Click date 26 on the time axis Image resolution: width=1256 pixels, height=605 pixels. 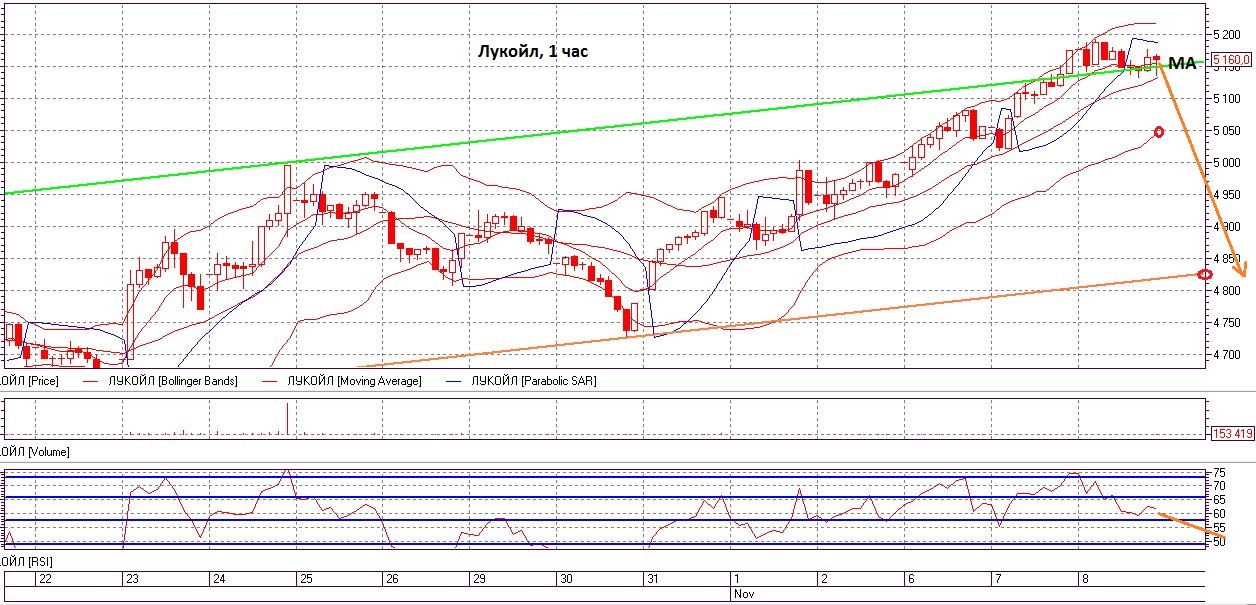tap(392, 579)
